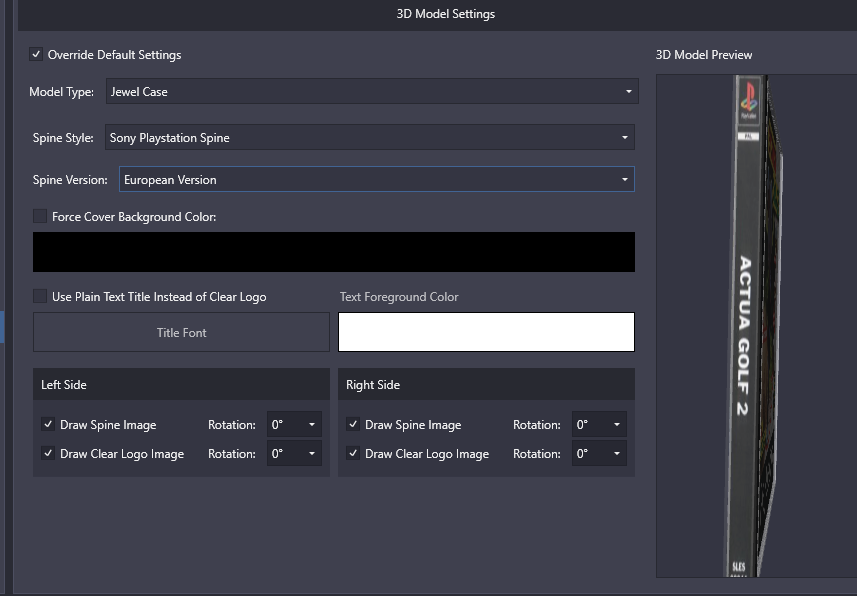Click the Title Font button
Image resolution: width=857 pixels, height=596 pixels.
[x=181, y=332]
